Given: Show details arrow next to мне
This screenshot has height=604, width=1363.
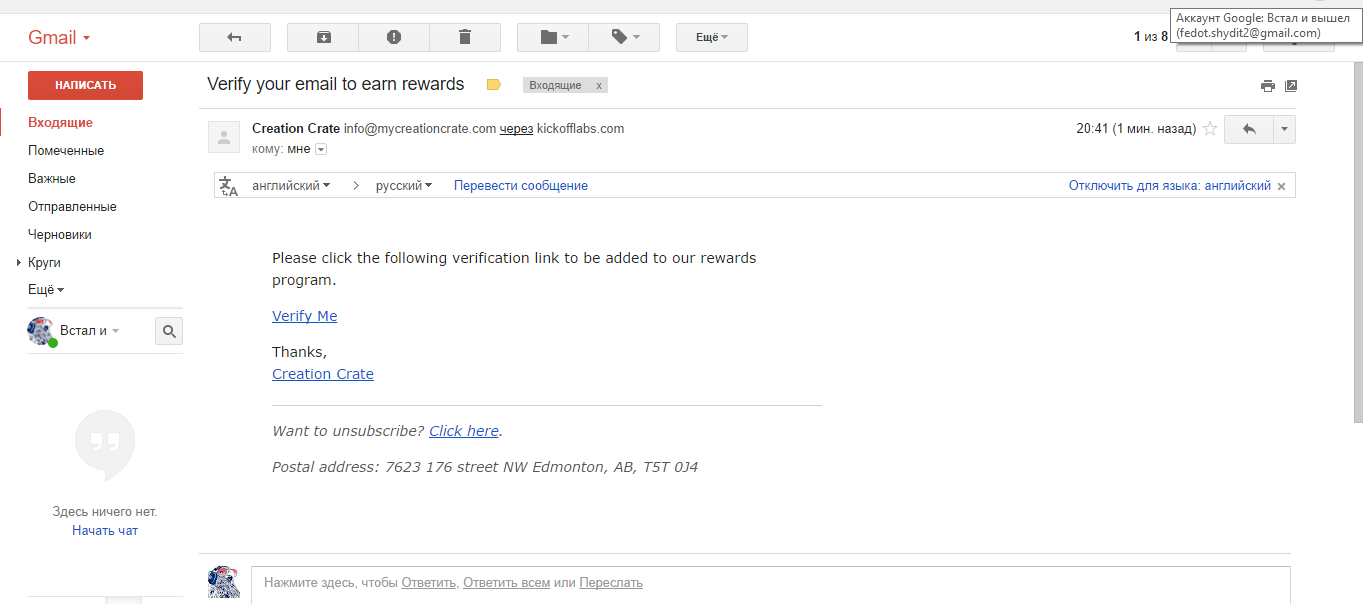Looking at the screenshot, I should click(x=321, y=149).
